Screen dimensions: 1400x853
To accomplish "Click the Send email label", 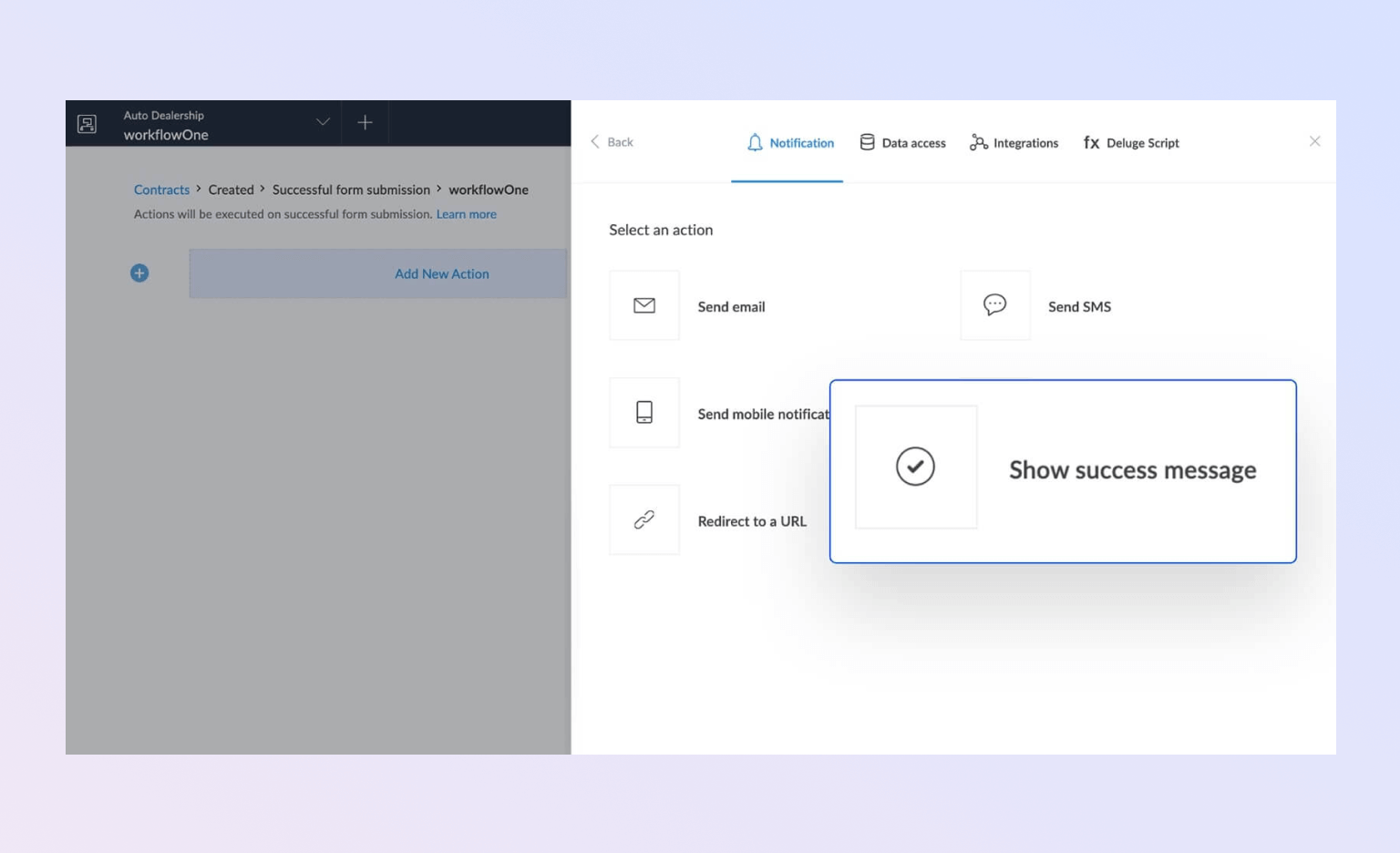I will click(731, 307).
